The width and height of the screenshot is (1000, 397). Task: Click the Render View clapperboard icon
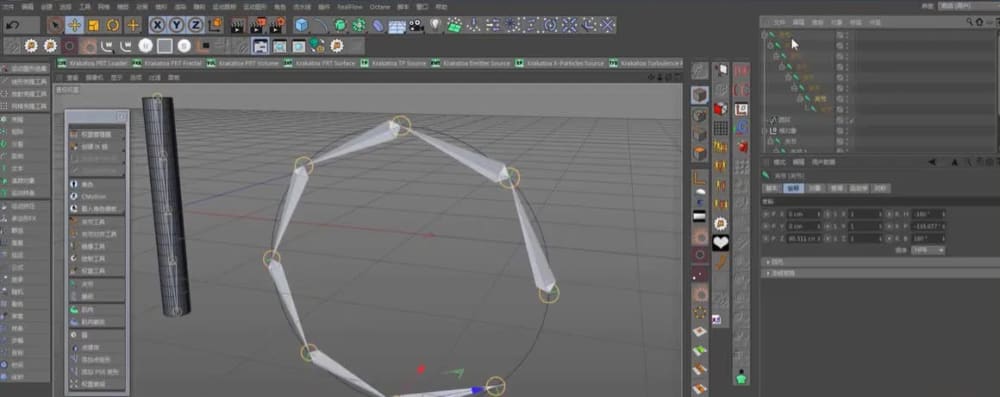[x=238, y=26]
